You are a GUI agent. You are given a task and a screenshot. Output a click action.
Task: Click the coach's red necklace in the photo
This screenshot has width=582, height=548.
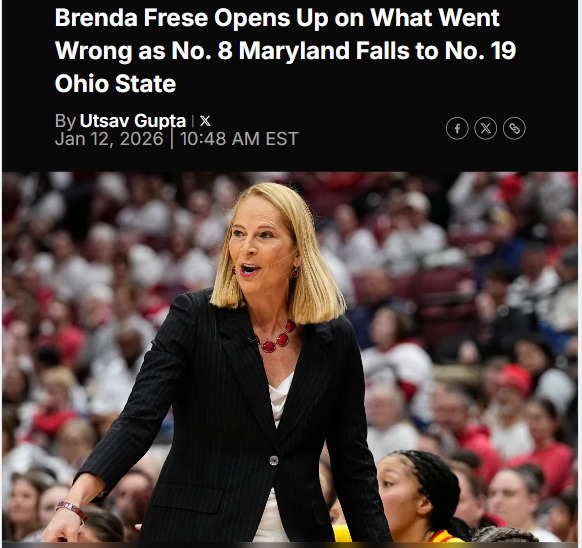(x=278, y=339)
